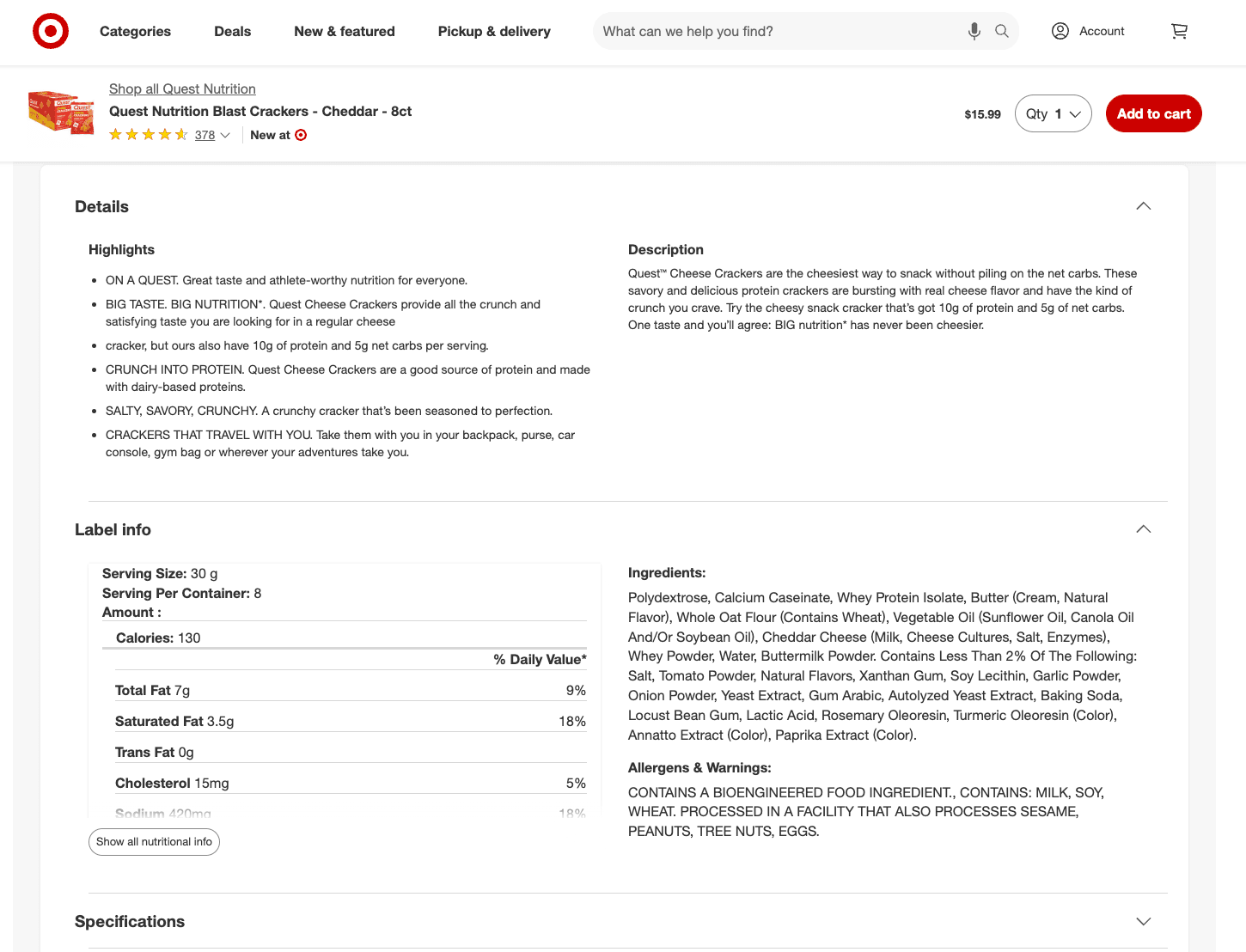Click the Specifications heading
This screenshot has height=952, width=1246.
(130, 921)
